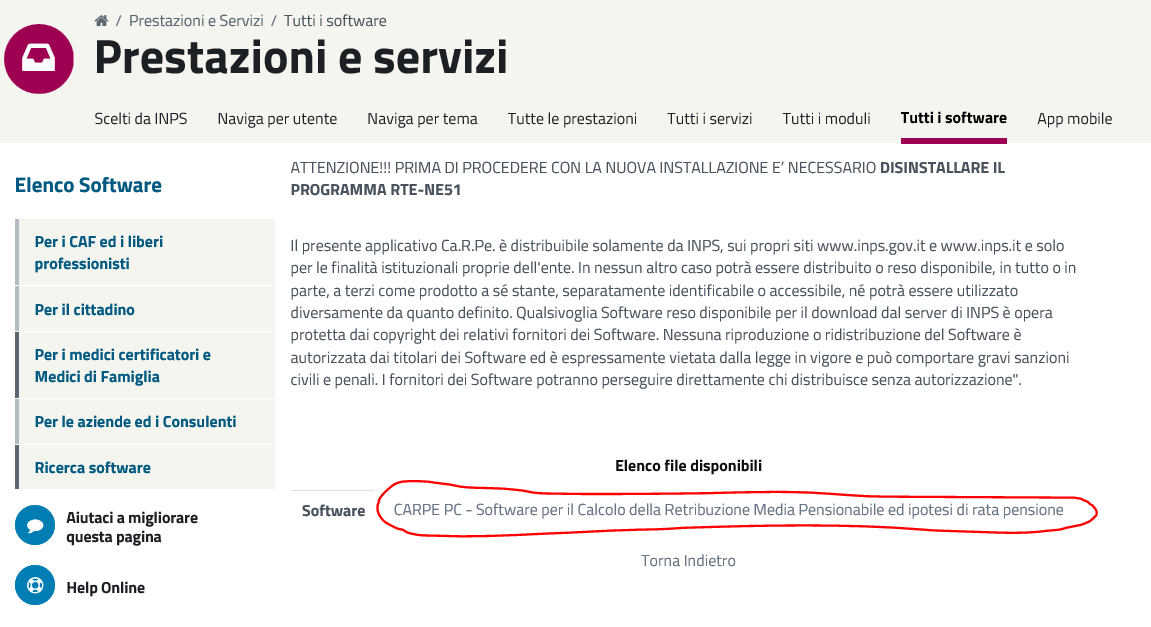Screen dimensions: 1151x627
Task: Open the Tutti i moduli tab
Action: [826, 118]
